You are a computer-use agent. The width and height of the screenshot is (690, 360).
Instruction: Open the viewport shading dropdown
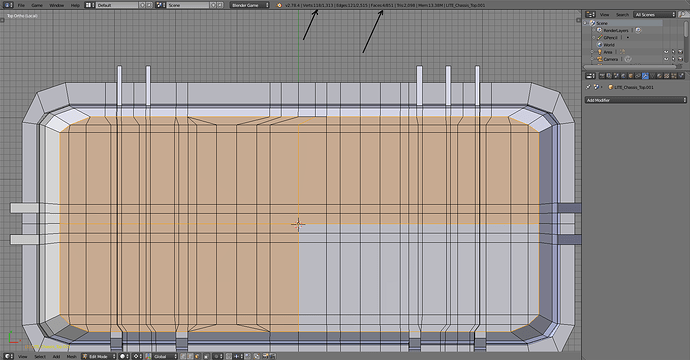124,356
